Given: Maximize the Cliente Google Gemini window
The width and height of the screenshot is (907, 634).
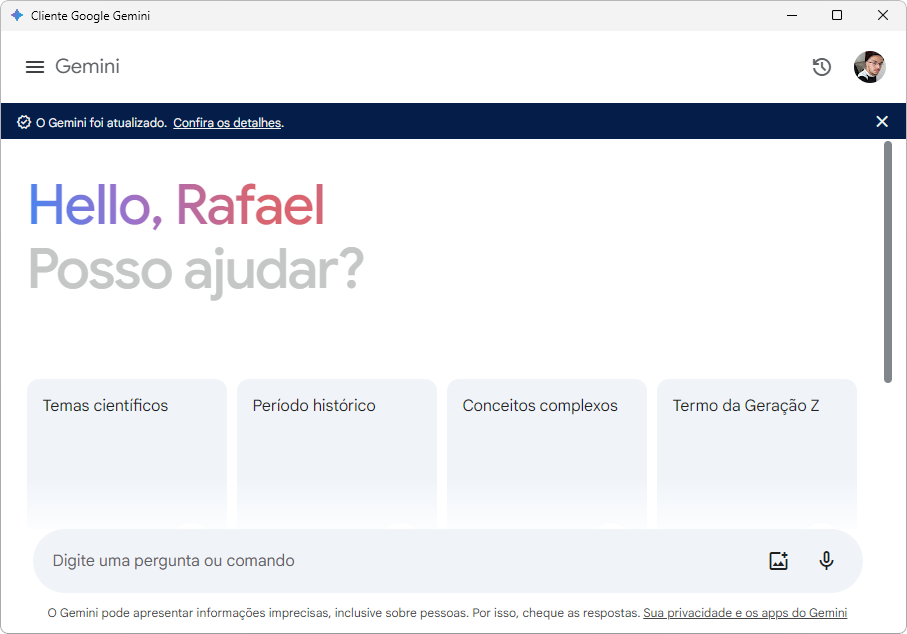Looking at the screenshot, I should (836, 15).
